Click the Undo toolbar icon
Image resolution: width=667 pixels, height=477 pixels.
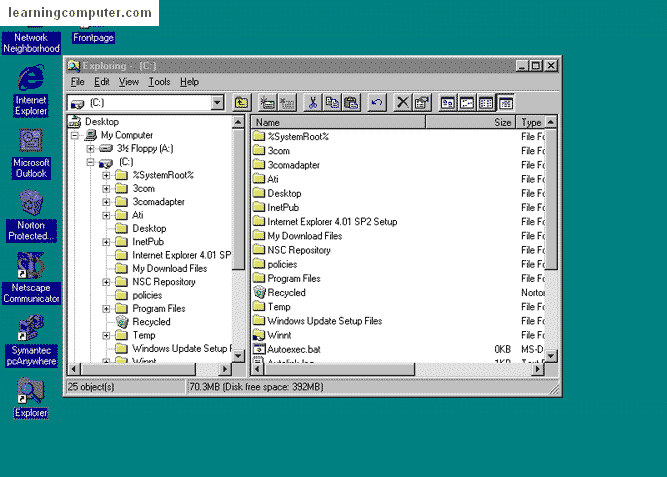click(377, 103)
